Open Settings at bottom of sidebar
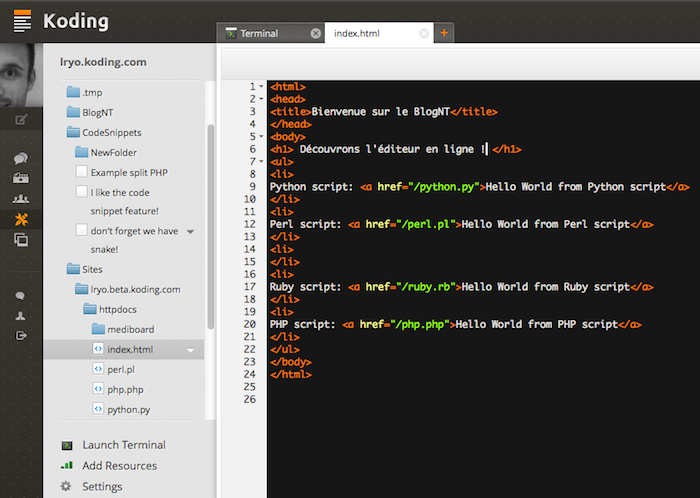The image size is (700, 498). tap(102, 487)
